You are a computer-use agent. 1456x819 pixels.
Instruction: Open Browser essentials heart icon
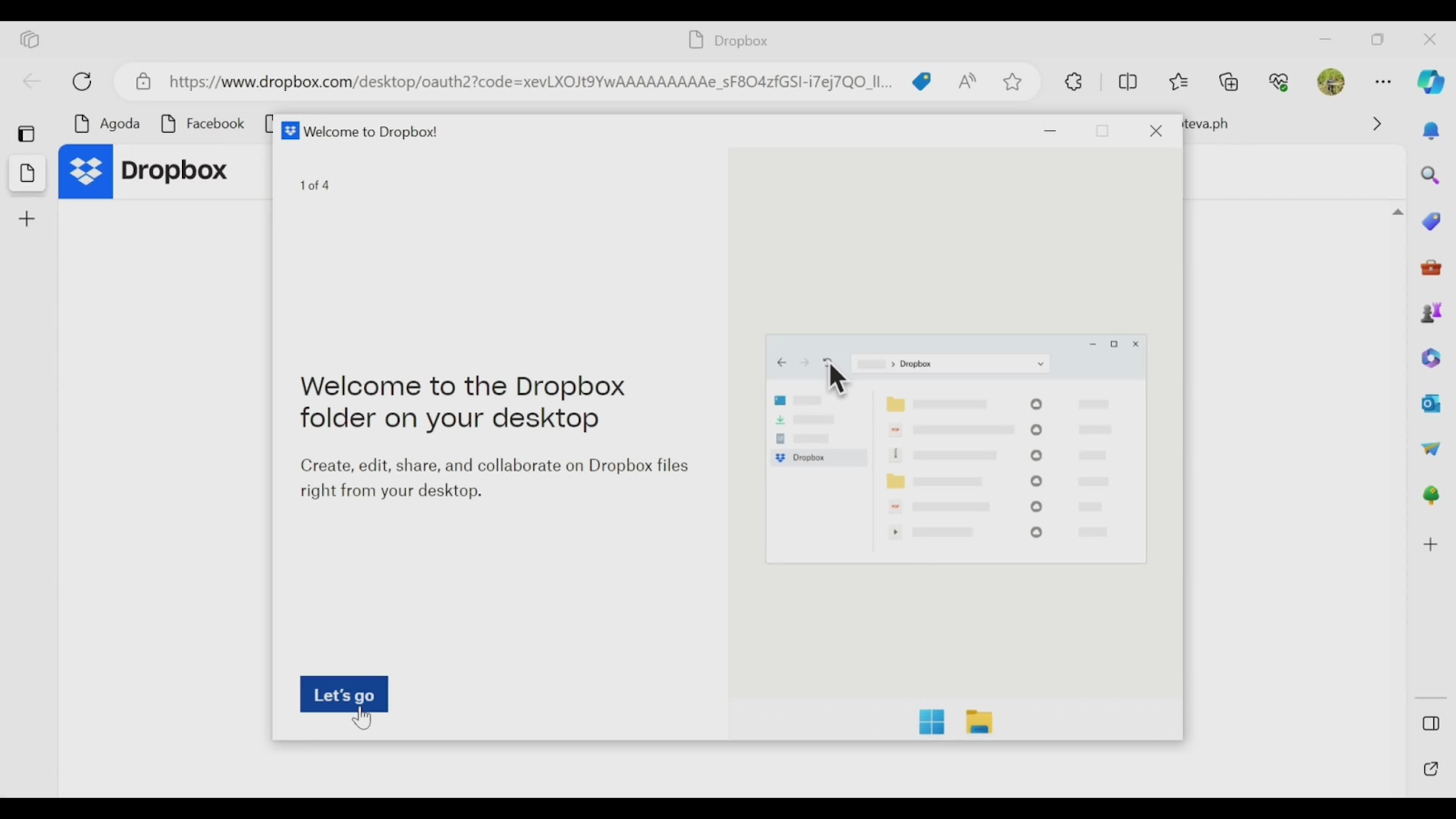coord(1278,81)
